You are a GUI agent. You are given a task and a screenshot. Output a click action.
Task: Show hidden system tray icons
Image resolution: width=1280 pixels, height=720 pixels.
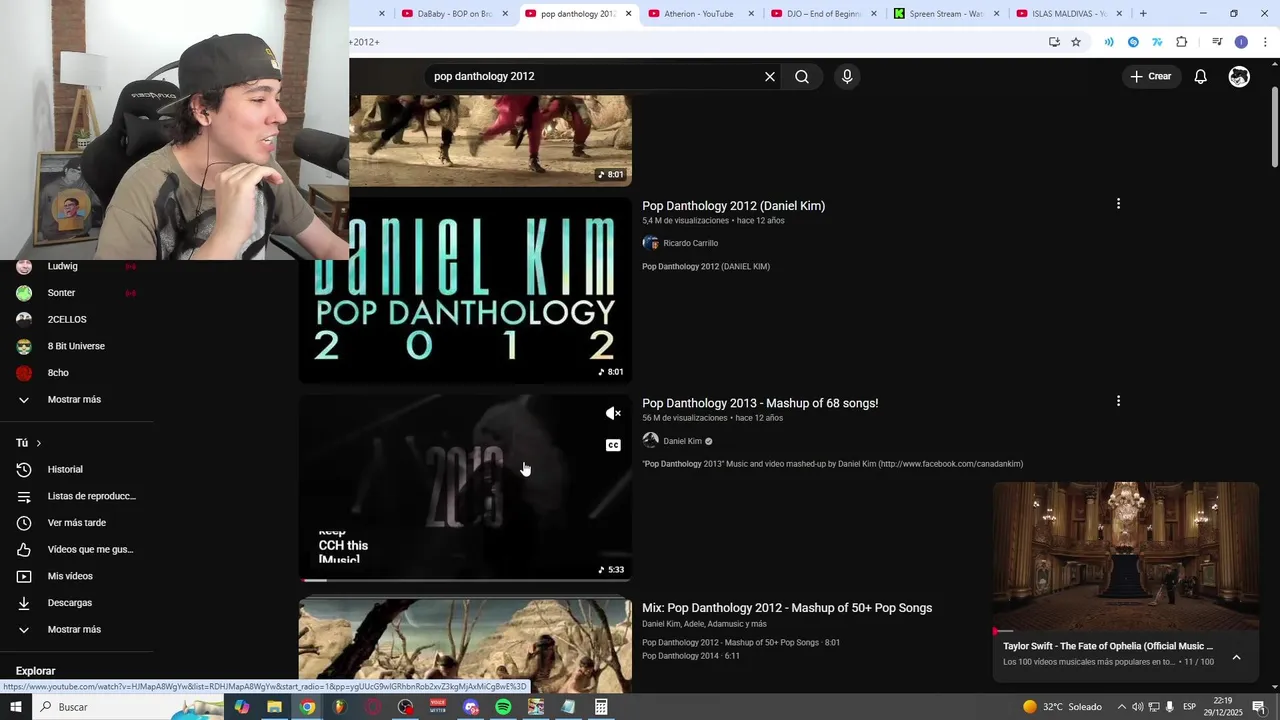point(1121,707)
